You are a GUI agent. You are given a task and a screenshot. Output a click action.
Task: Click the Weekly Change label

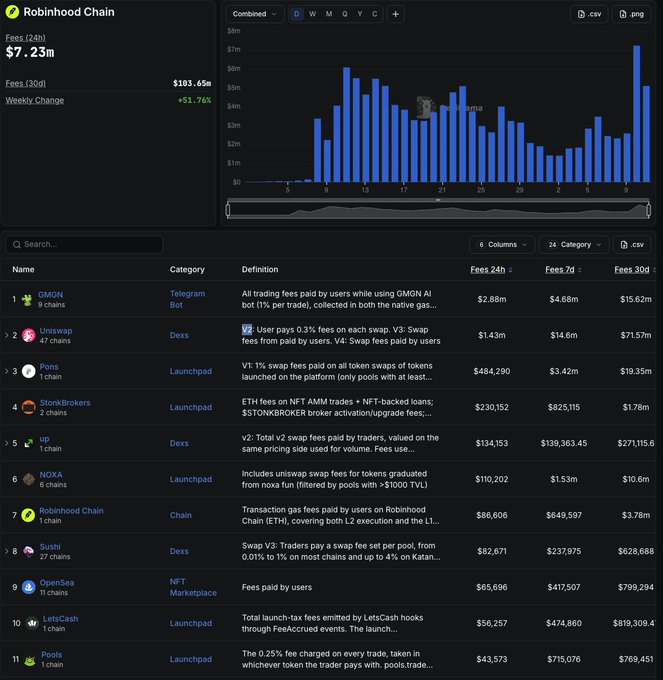pyautogui.click(x=35, y=100)
